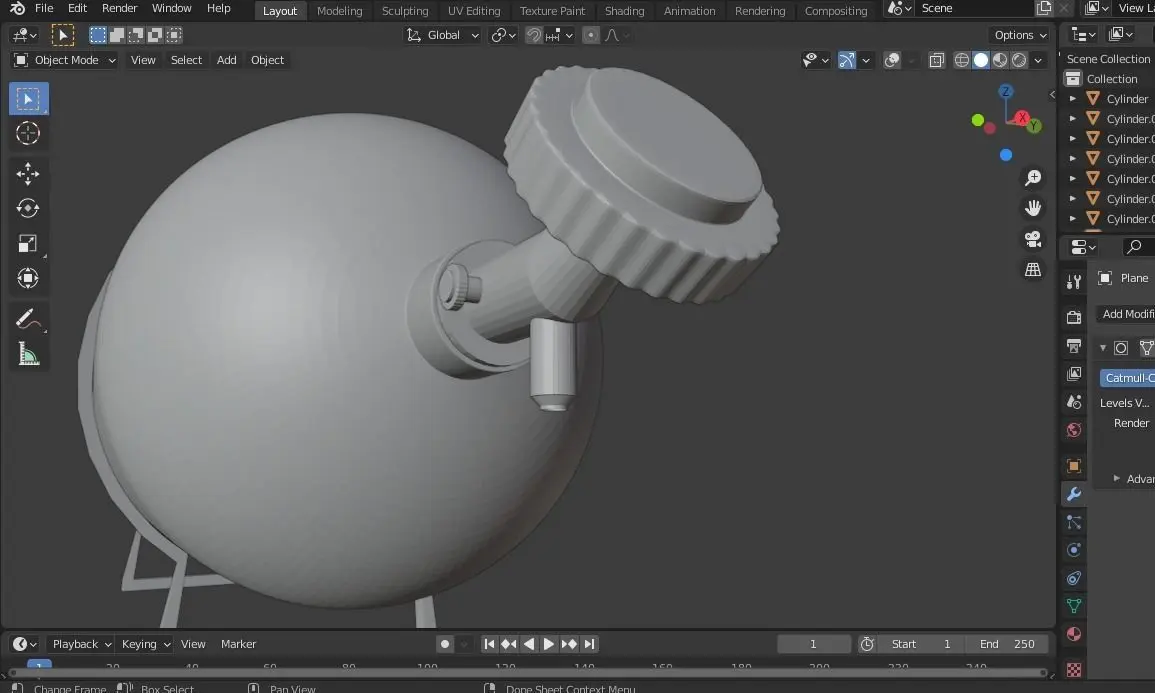Open the Render properties tab
Viewport: 1155px width, 693px height.
tap(1074, 317)
